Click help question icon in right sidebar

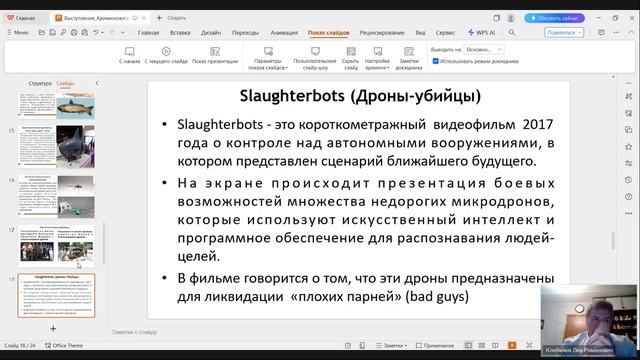coord(629,197)
